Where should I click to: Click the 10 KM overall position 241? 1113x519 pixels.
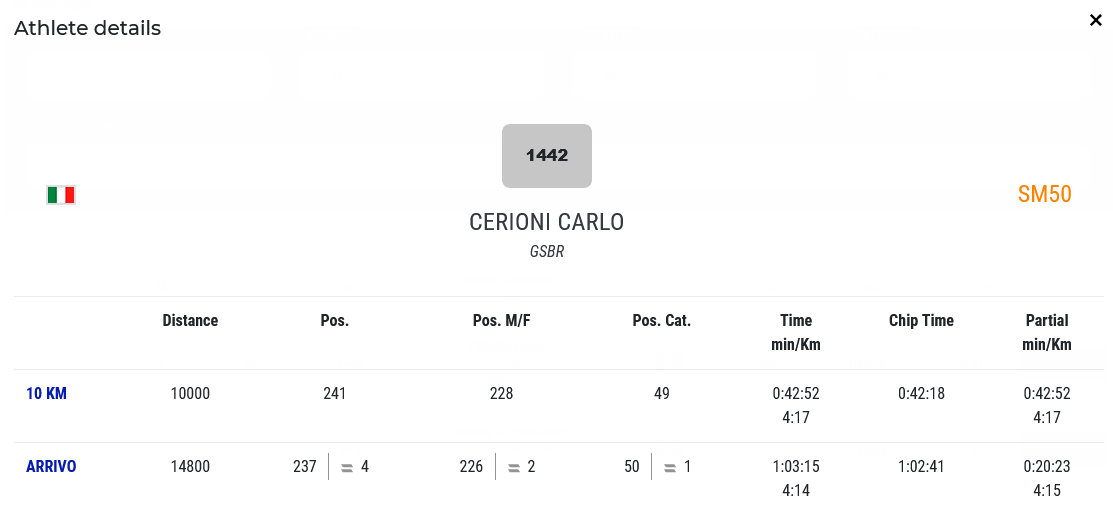[x=334, y=394]
